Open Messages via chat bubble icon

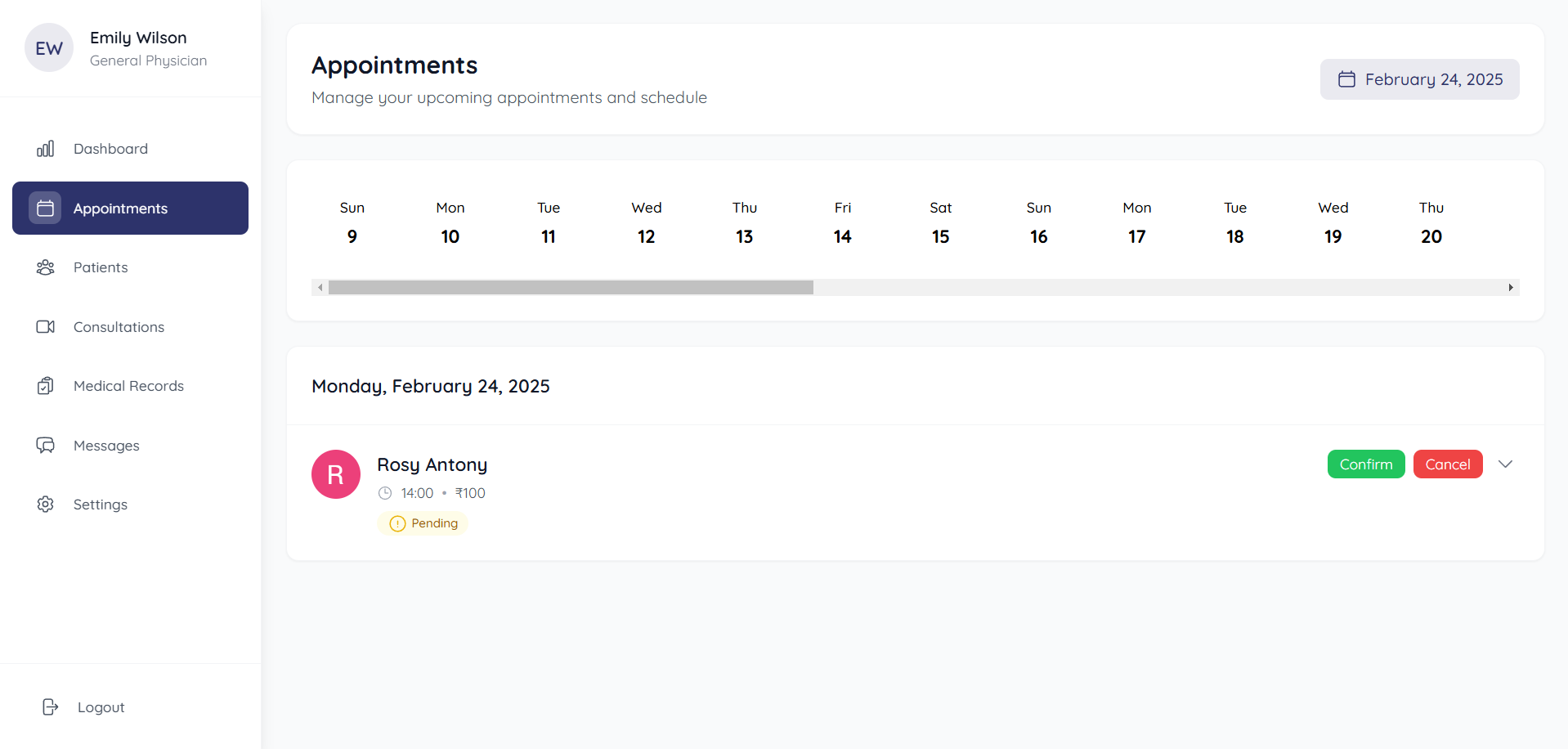click(45, 446)
